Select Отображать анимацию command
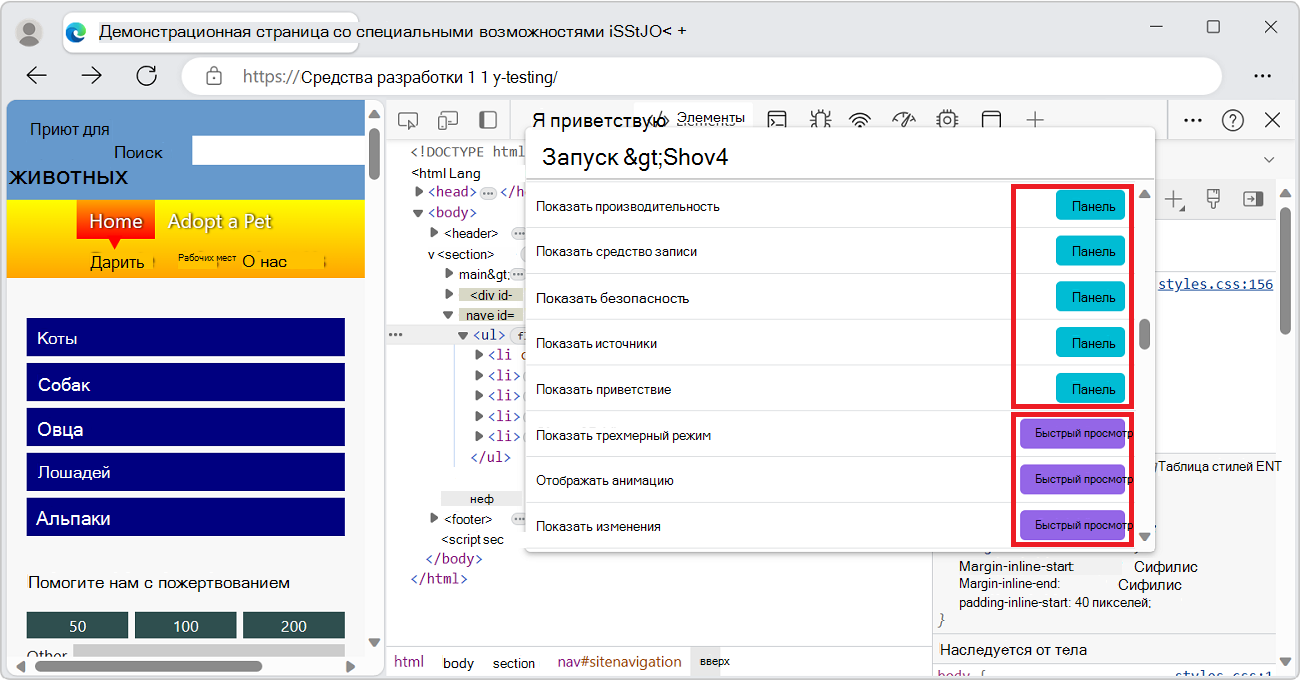Image resolution: width=1300 pixels, height=680 pixels. click(x=768, y=480)
